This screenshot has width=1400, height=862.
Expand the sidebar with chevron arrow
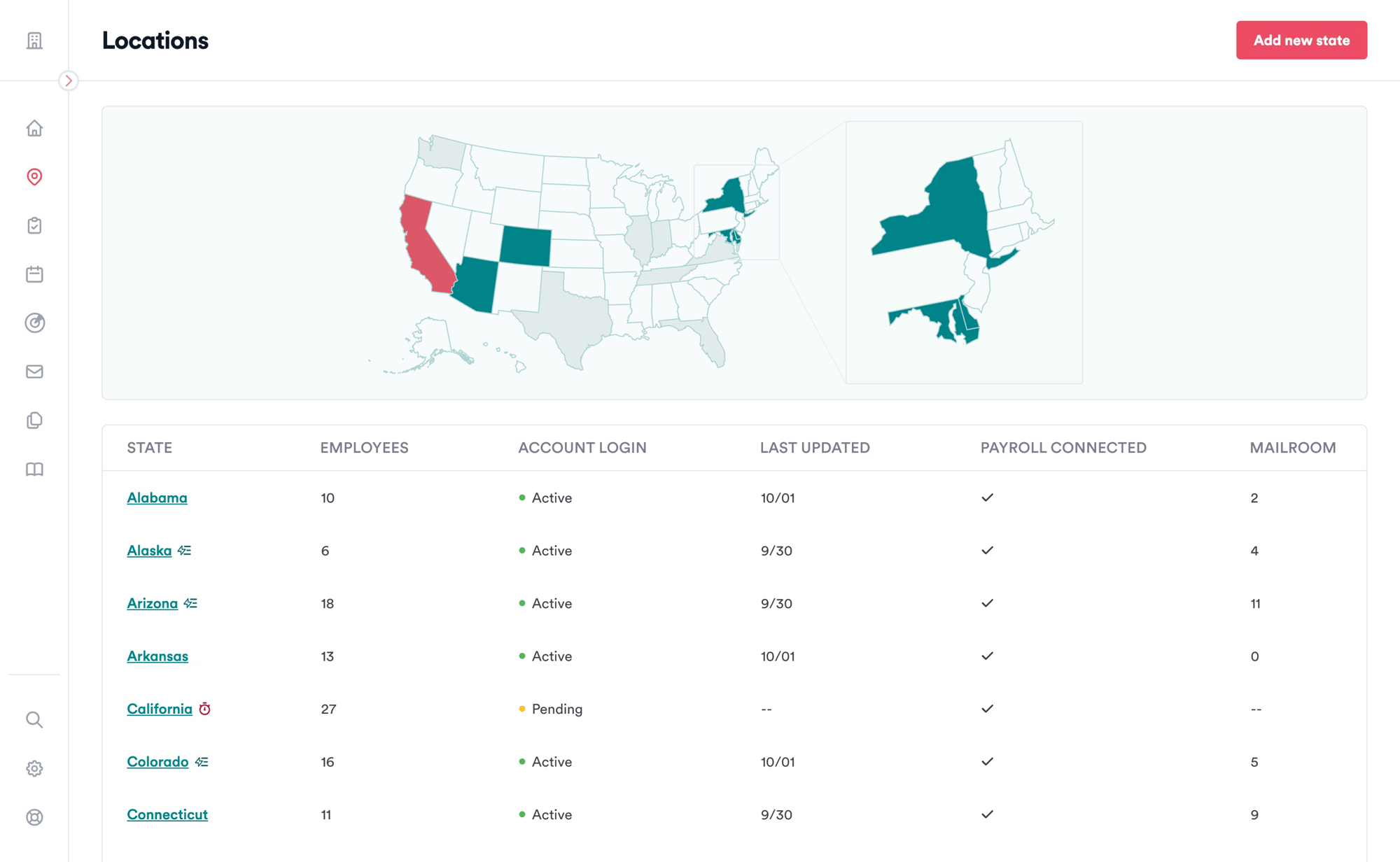pos(69,80)
